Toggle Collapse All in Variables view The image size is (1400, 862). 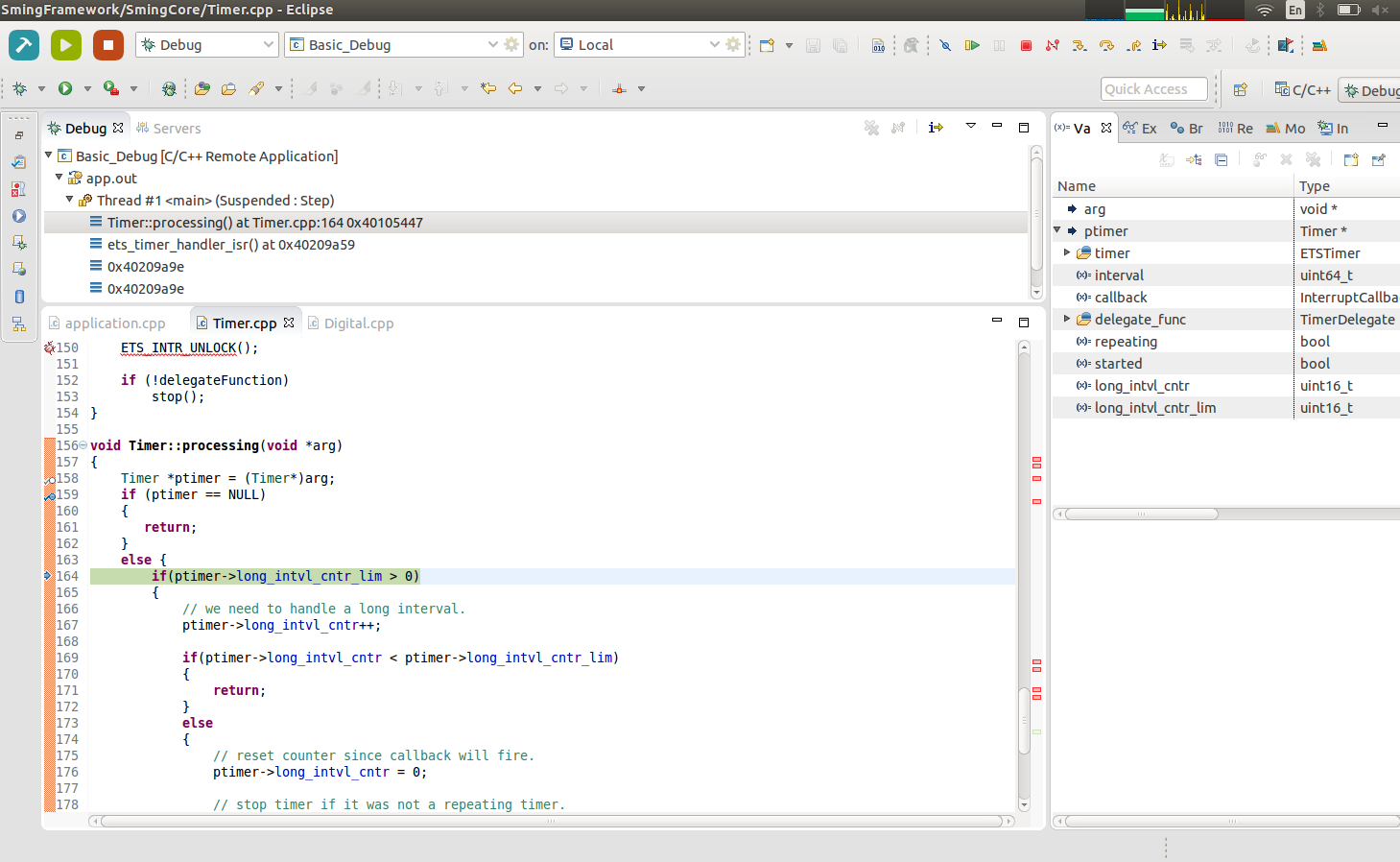coord(1221,160)
